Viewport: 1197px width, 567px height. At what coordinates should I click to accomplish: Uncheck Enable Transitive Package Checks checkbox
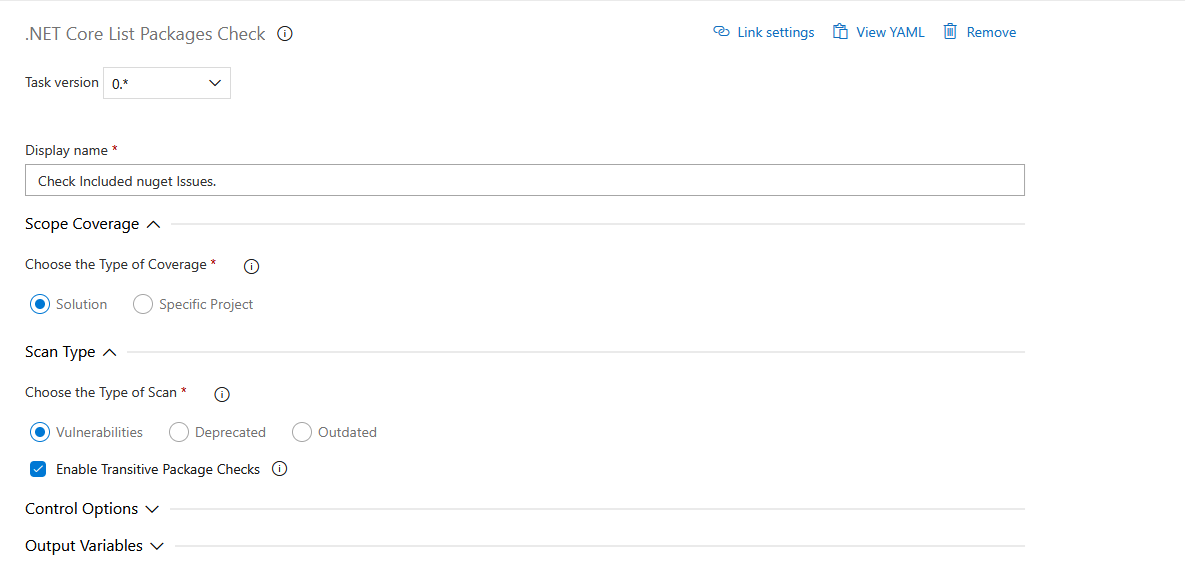click(x=38, y=469)
